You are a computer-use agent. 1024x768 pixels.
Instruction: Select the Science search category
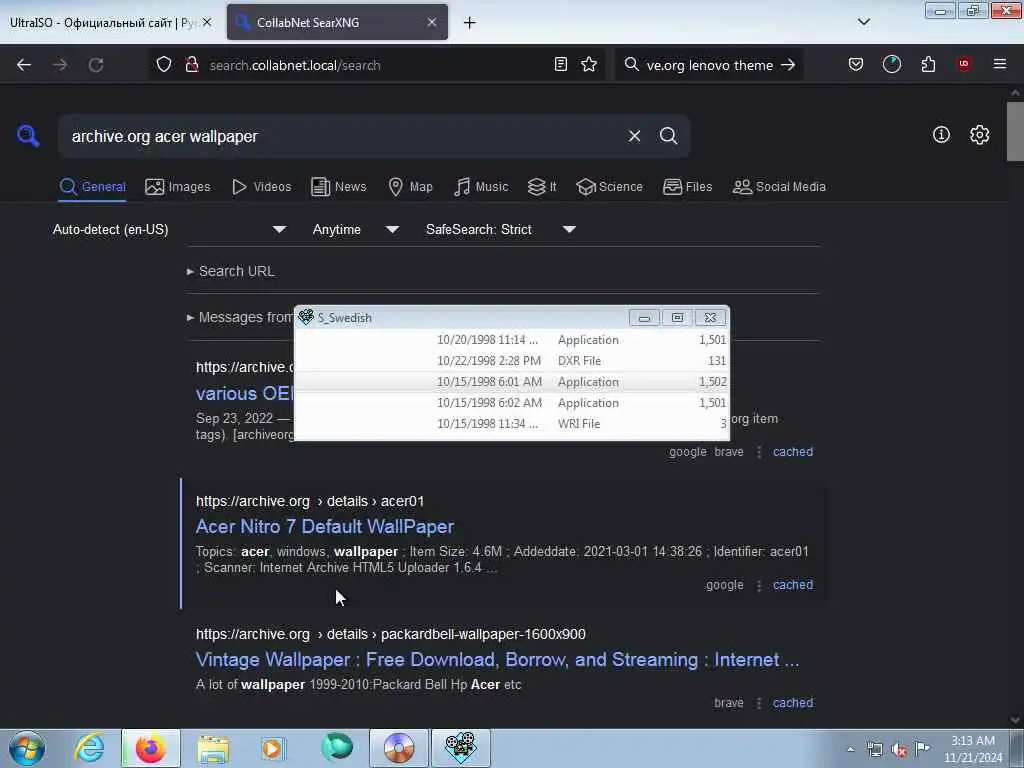coord(609,187)
